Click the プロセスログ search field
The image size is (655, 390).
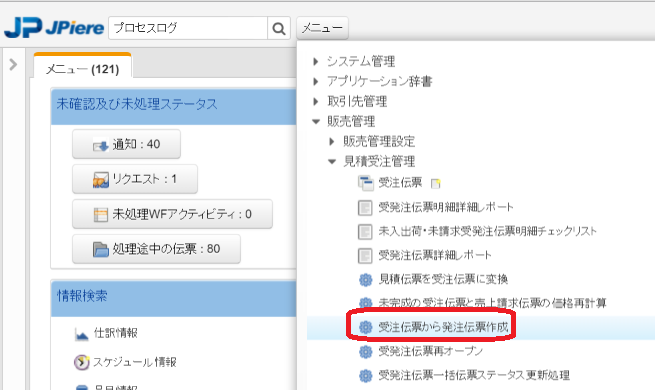(188, 28)
